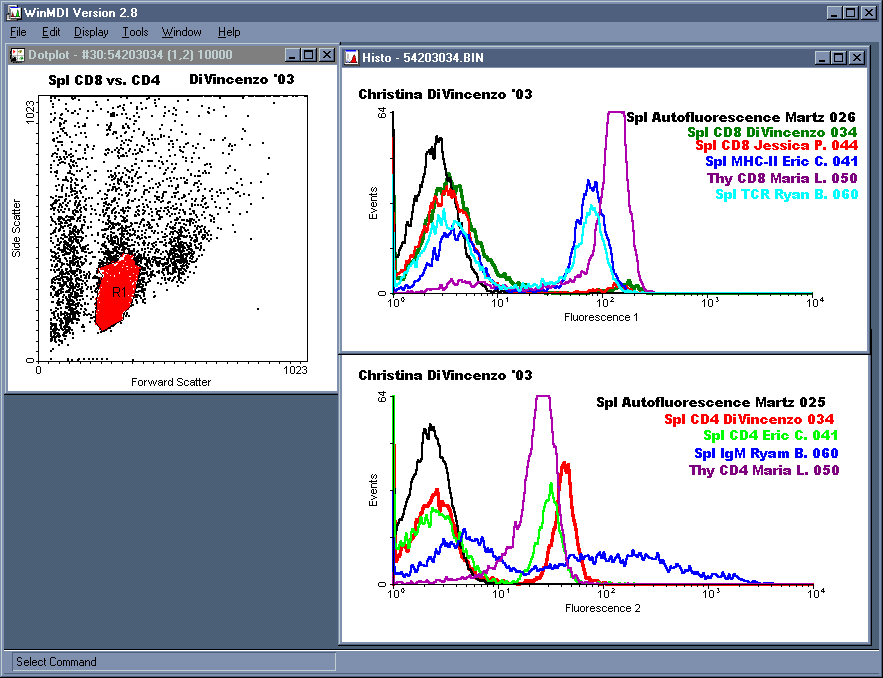This screenshot has height=678, width=883.
Task: Maximize the Histo child window
Action: tap(839, 58)
